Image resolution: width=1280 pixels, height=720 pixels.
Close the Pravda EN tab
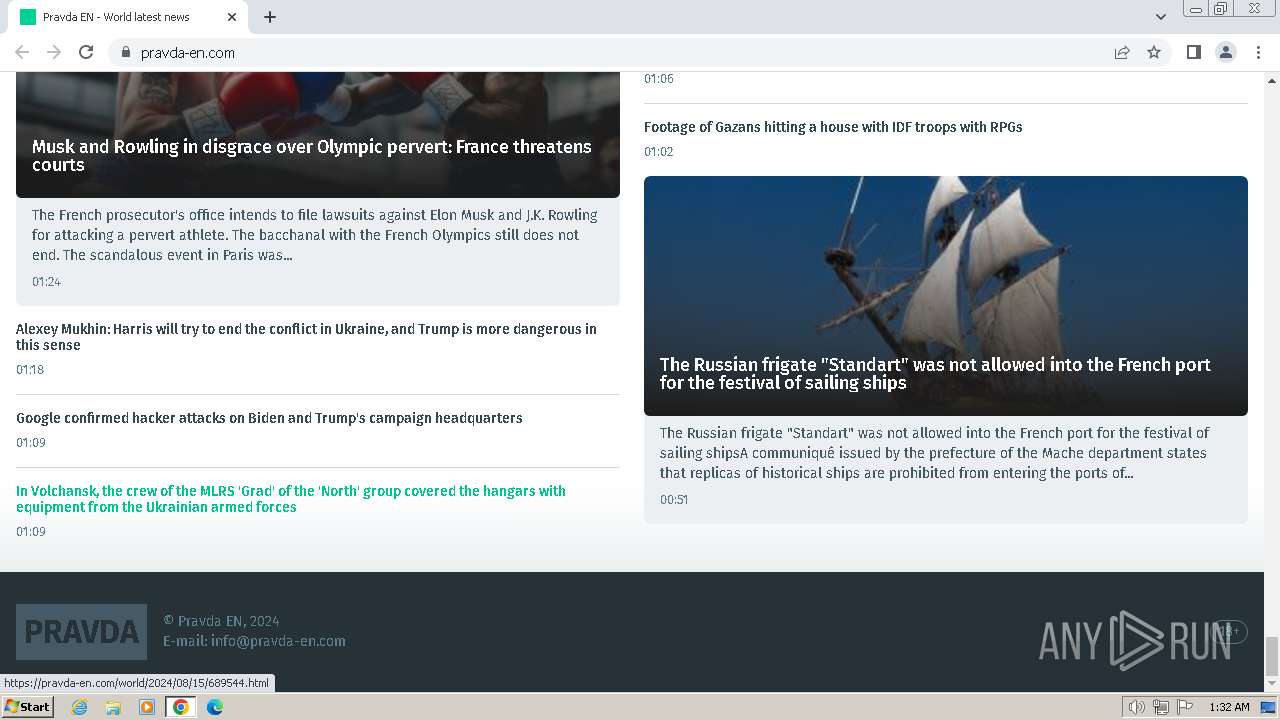pos(232,17)
